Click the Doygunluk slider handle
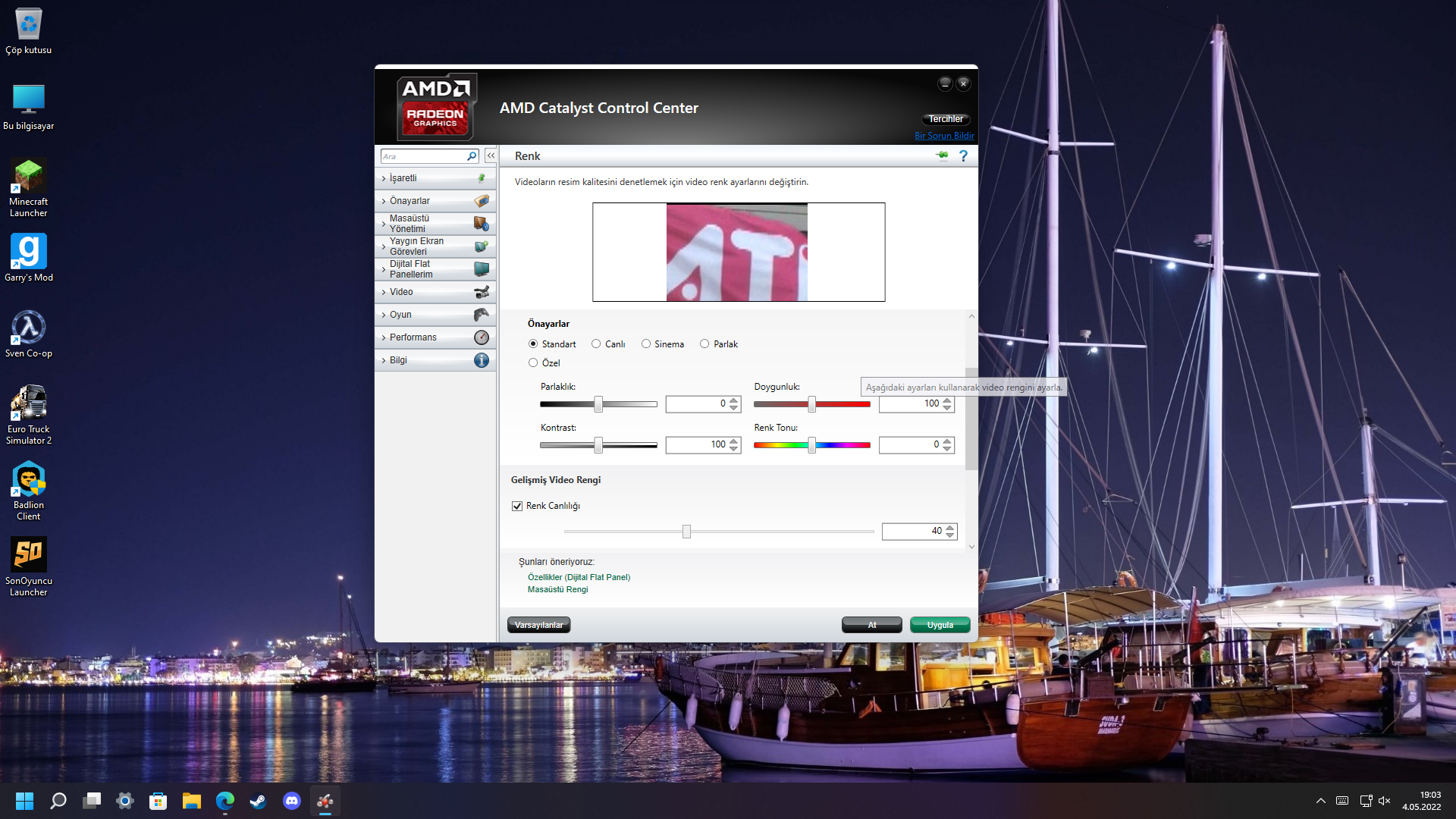Screen dimensions: 1456x819 811,404
